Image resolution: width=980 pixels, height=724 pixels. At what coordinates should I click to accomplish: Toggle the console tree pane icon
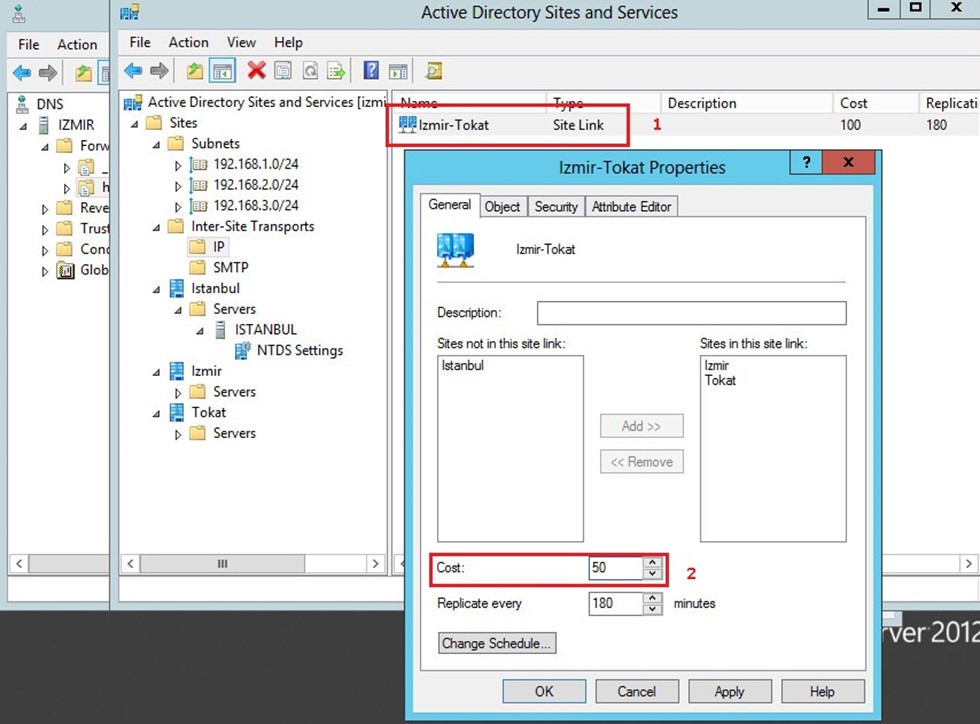pos(222,71)
